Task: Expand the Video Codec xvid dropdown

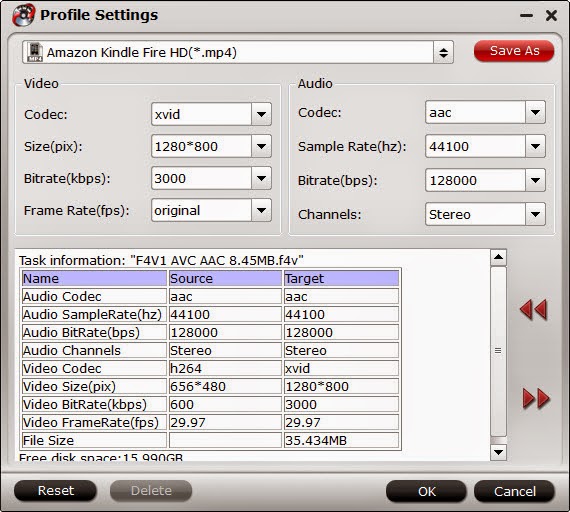Action: tap(261, 114)
